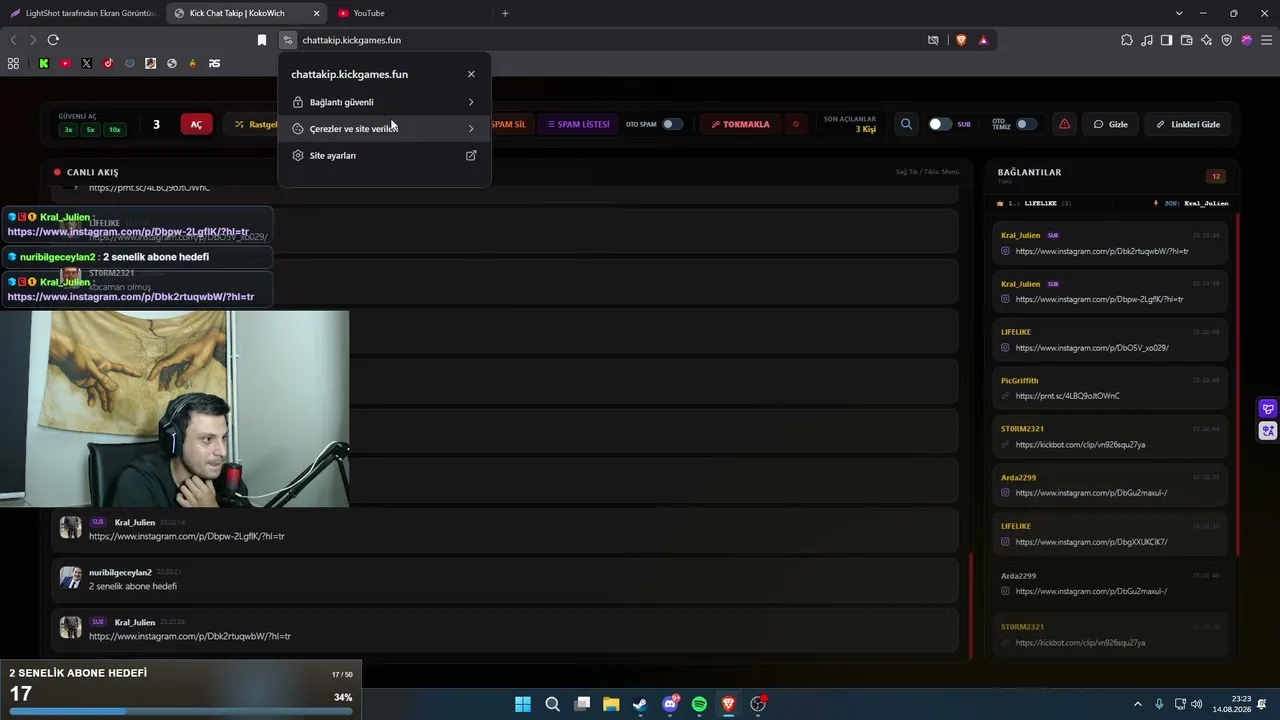Image resolution: width=1280 pixels, height=720 pixels.
Task: Expand Bağlantı güvenli connection details
Action: [384, 102]
